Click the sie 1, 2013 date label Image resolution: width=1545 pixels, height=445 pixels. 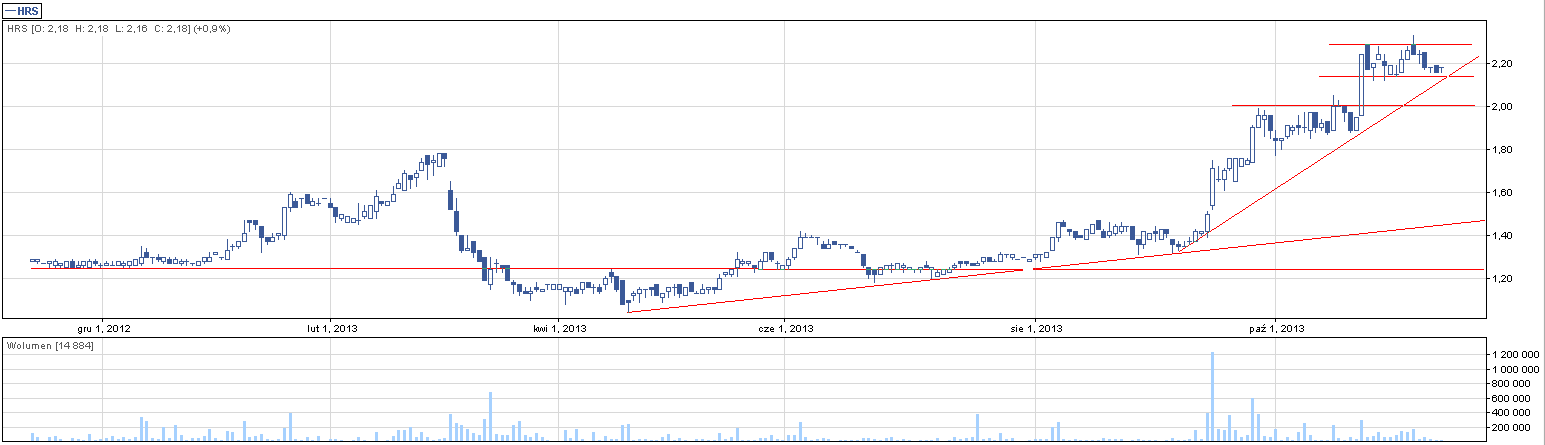pyautogui.click(x=1036, y=327)
